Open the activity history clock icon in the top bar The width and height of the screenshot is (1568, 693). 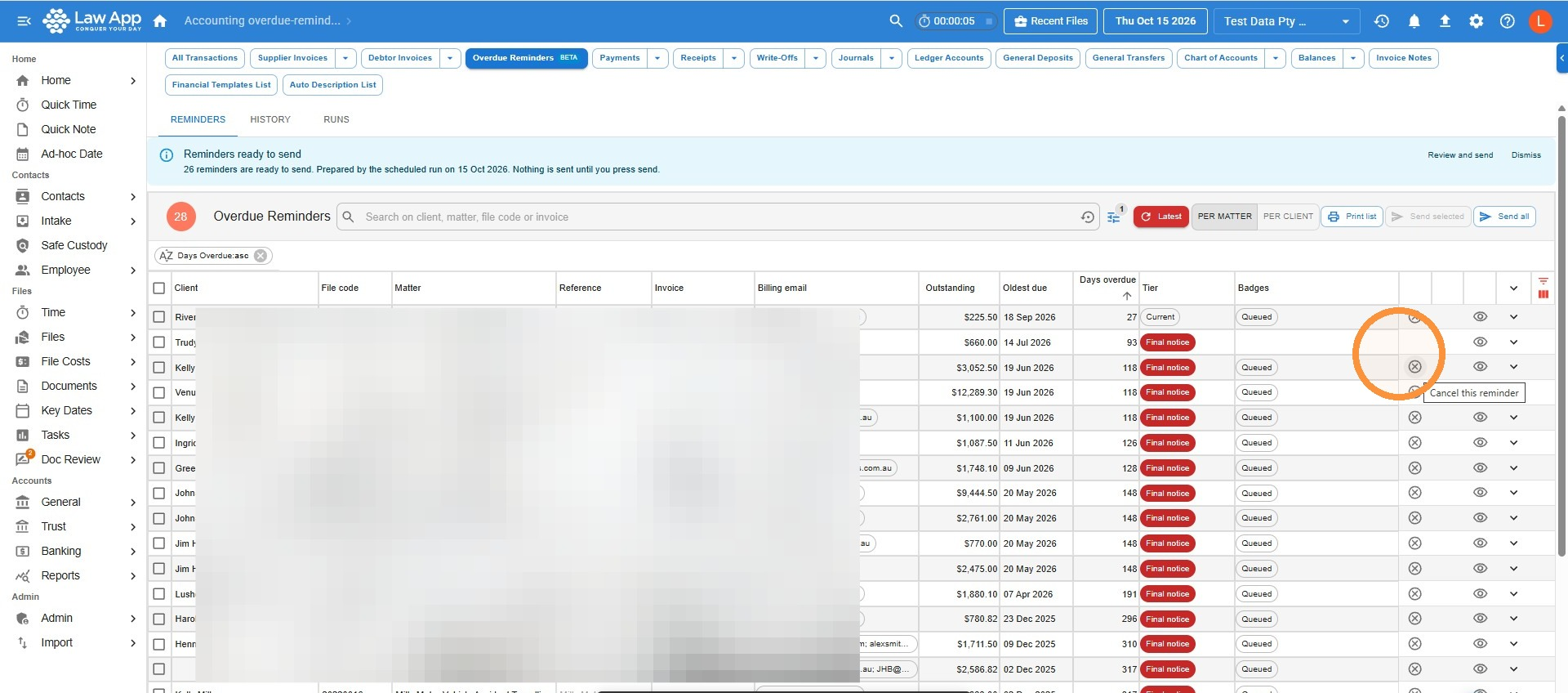(x=1382, y=21)
